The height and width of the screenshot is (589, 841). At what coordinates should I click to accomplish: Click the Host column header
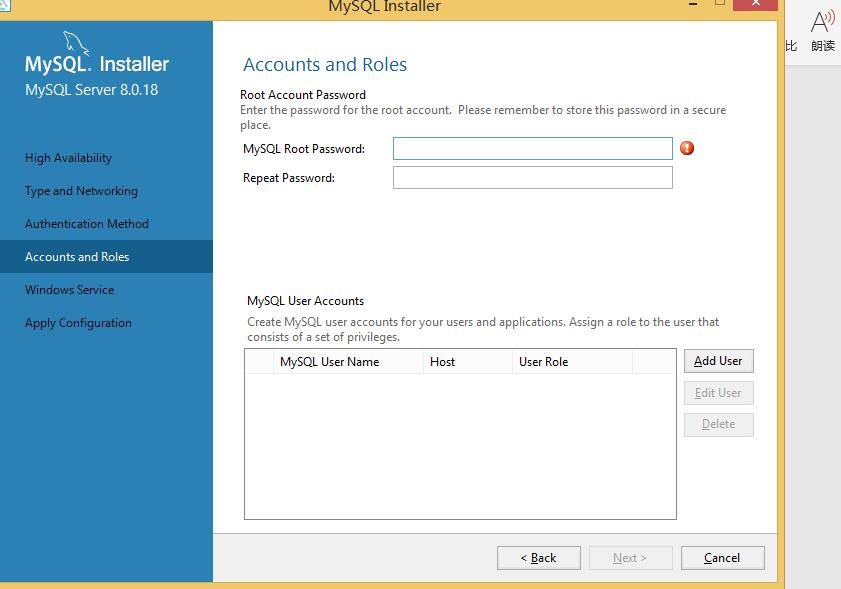tap(468, 362)
